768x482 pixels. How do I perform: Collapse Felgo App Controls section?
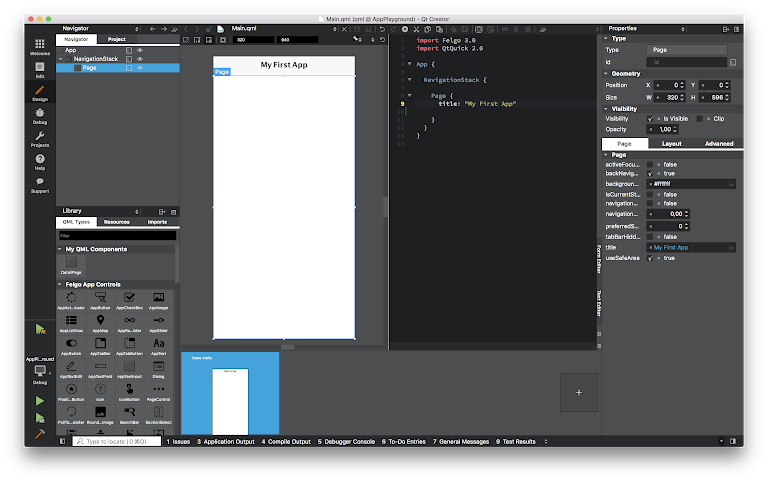(61, 285)
